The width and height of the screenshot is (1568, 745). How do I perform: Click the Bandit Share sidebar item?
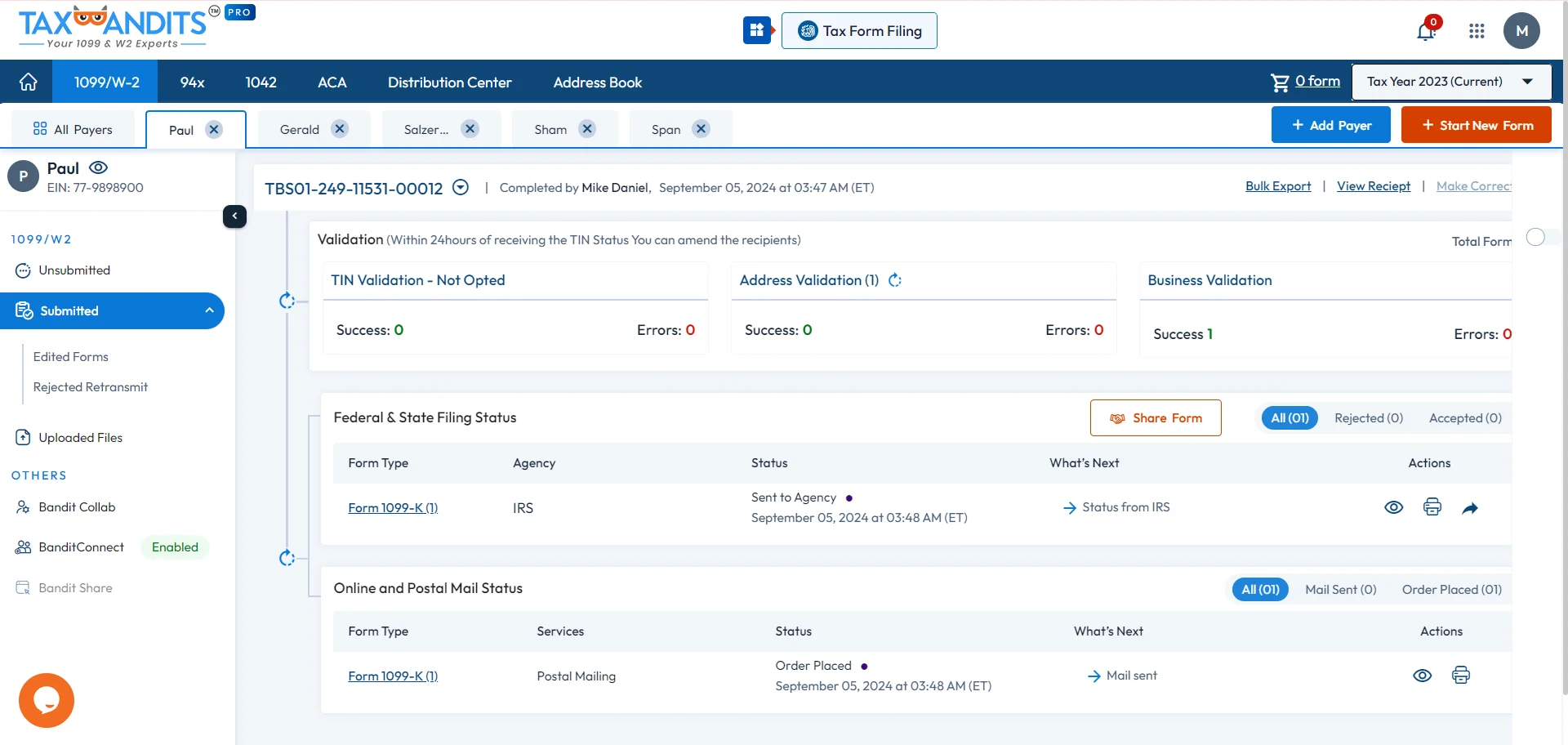[65, 588]
